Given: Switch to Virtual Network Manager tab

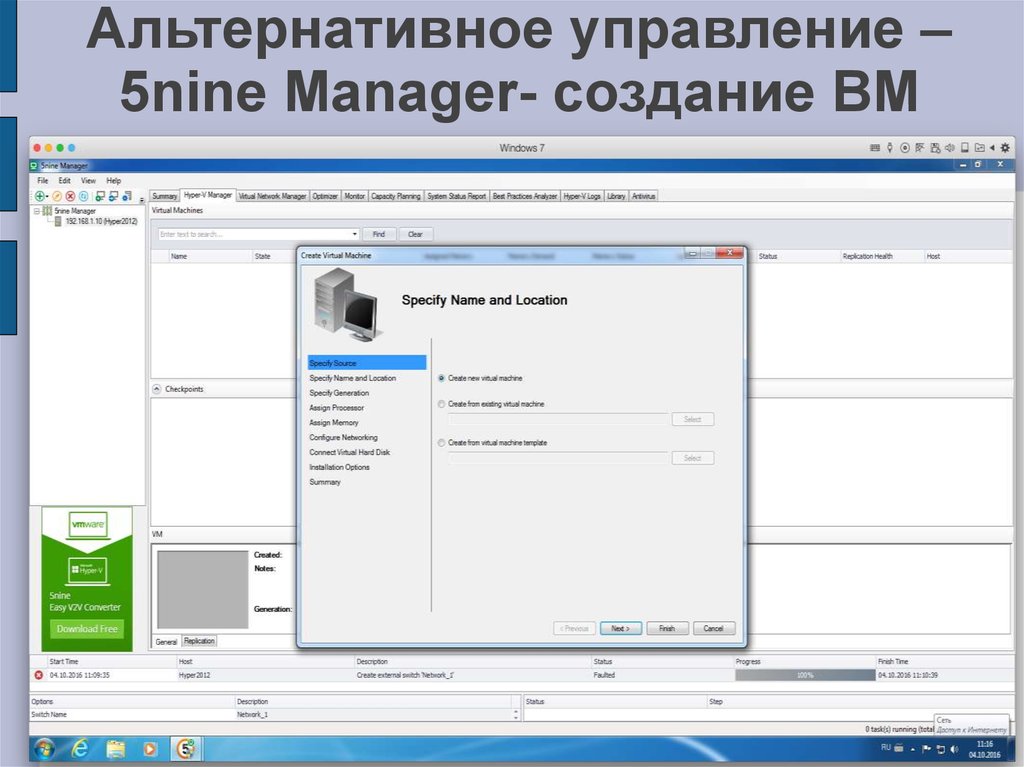Looking at the screenshot, I should click(x=272, y=196).
